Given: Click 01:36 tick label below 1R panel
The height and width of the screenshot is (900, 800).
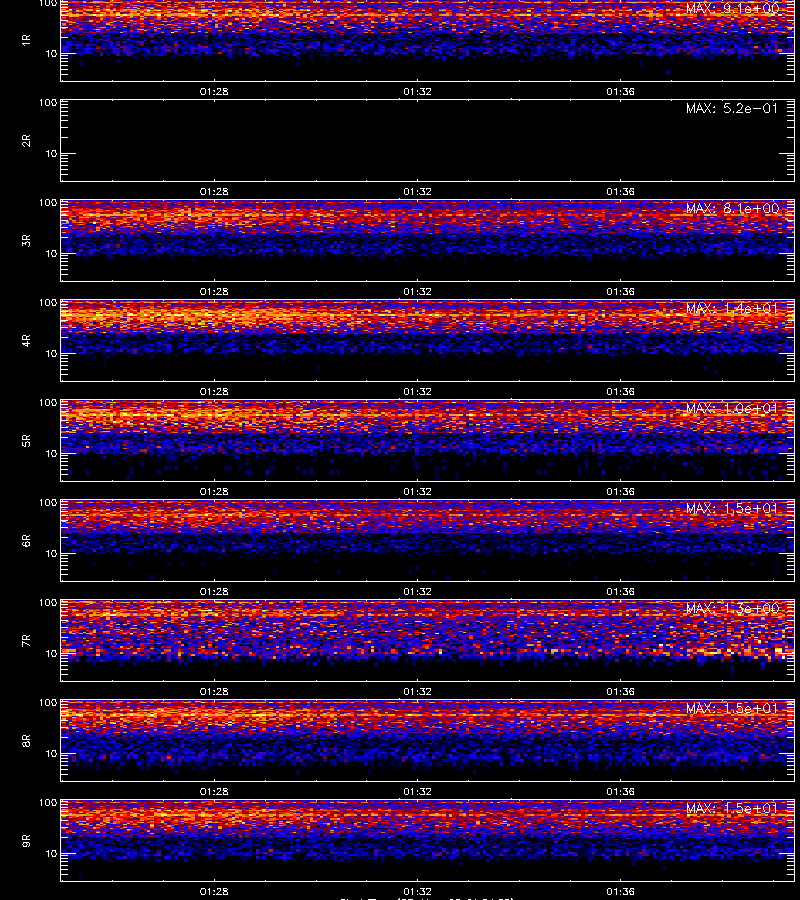Looking at the screenshot, I should [620, 91].
